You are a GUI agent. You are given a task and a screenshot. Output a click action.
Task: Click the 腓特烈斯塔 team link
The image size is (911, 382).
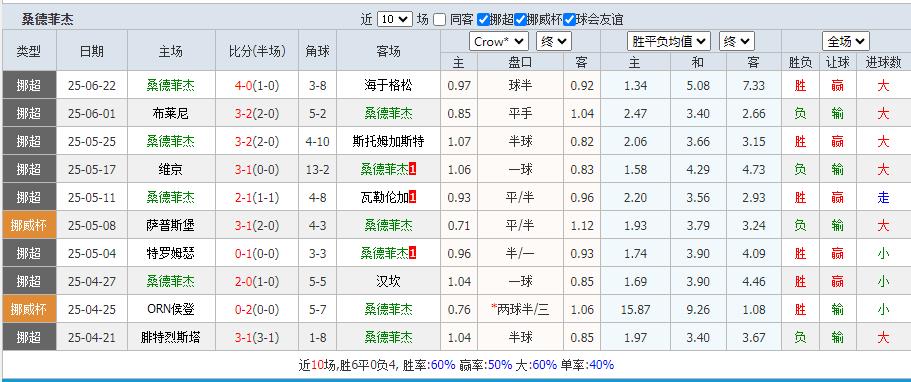[x=170, y=337]
